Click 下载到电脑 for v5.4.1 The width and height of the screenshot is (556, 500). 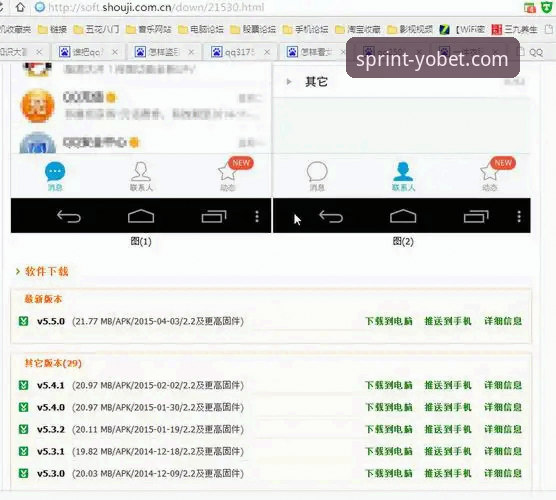point(389,385)
